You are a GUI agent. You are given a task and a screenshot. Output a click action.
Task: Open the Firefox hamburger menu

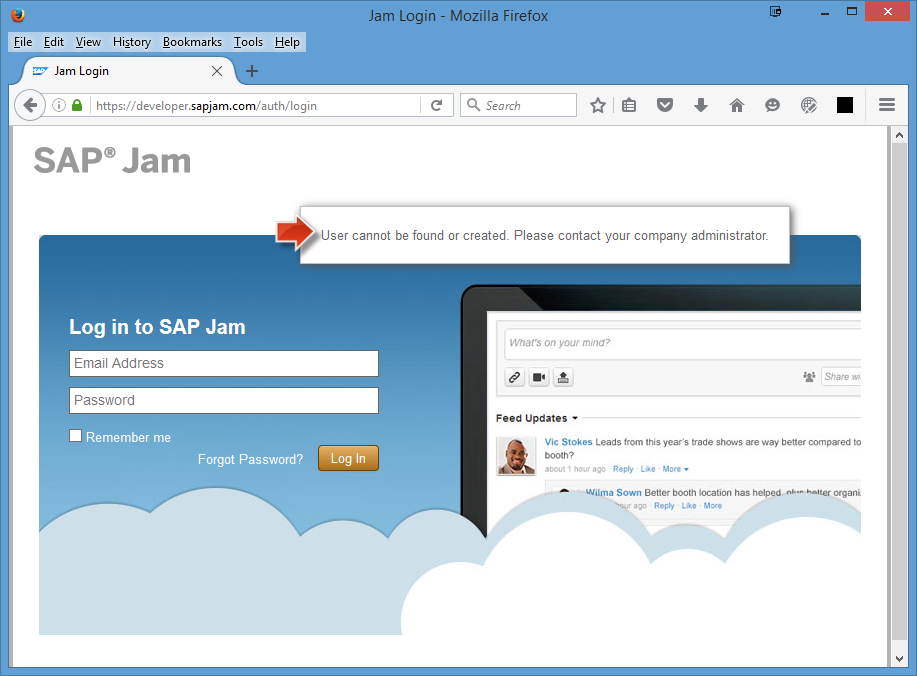pos(887,105)
